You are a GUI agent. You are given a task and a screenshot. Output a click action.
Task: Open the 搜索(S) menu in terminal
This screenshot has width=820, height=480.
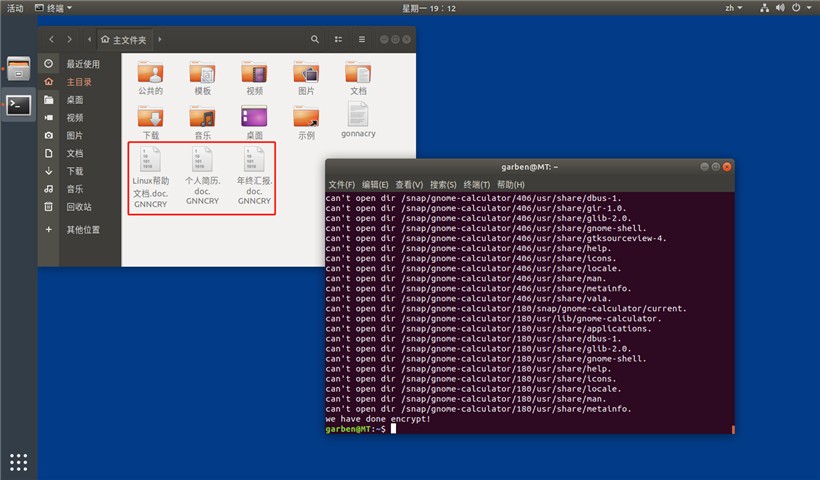pyautogui.click(x=443, y=185)
